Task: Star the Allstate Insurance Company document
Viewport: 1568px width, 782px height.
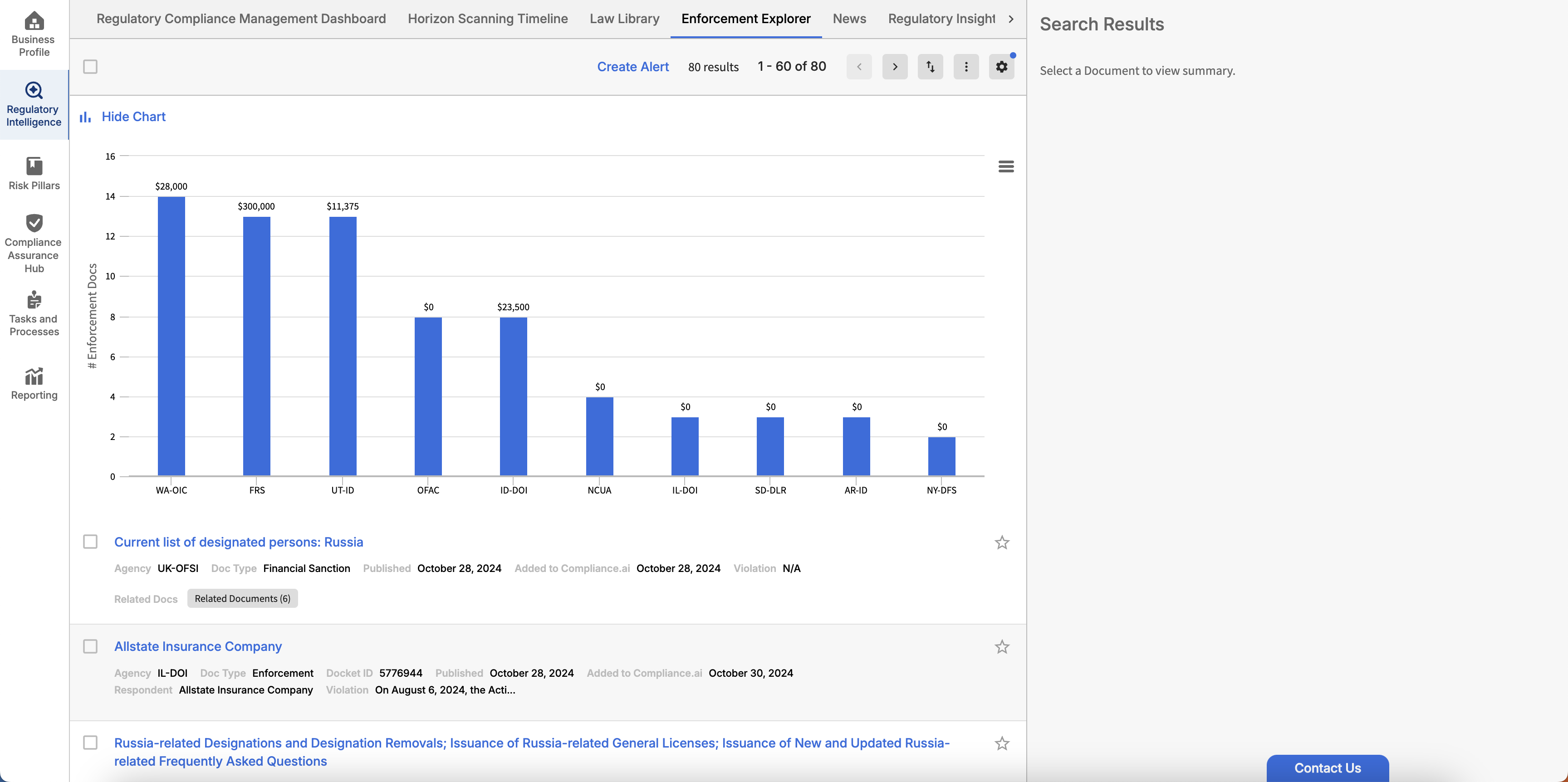Action: click(1002, 647)
